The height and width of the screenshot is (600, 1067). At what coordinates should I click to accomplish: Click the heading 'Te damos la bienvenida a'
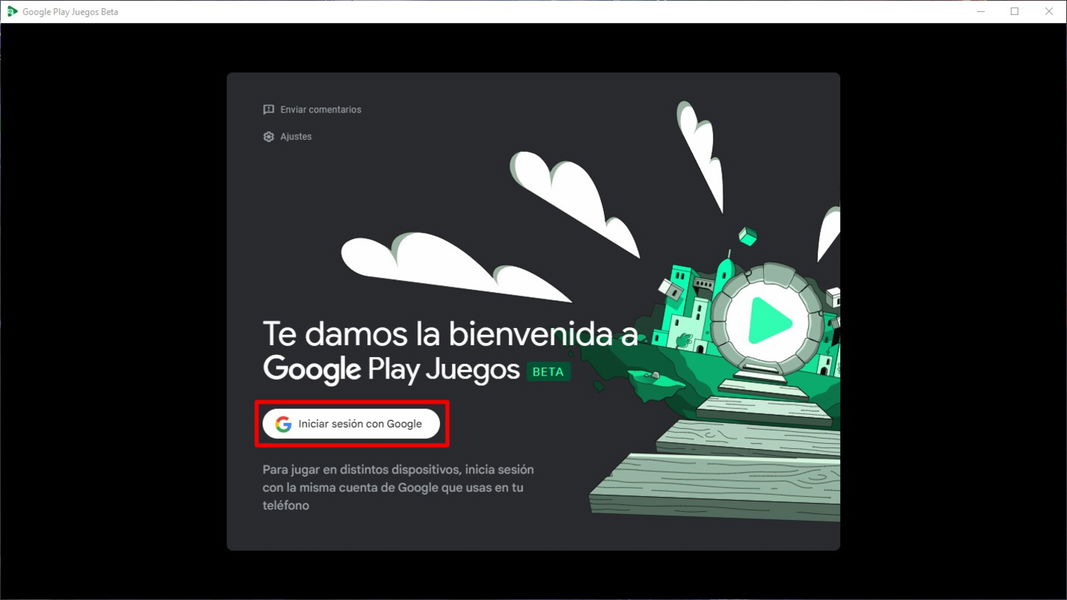coord(450,334)
